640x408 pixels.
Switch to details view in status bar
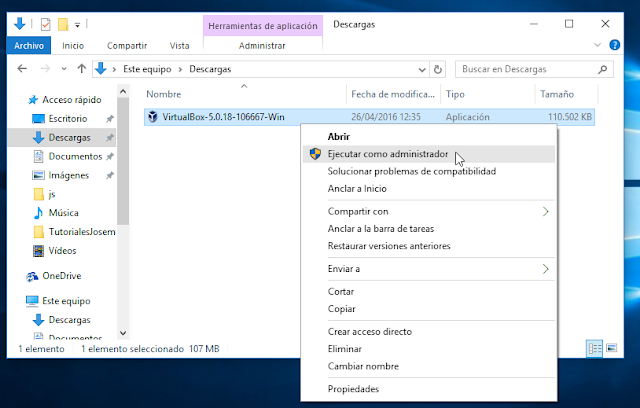pos(594,348)
